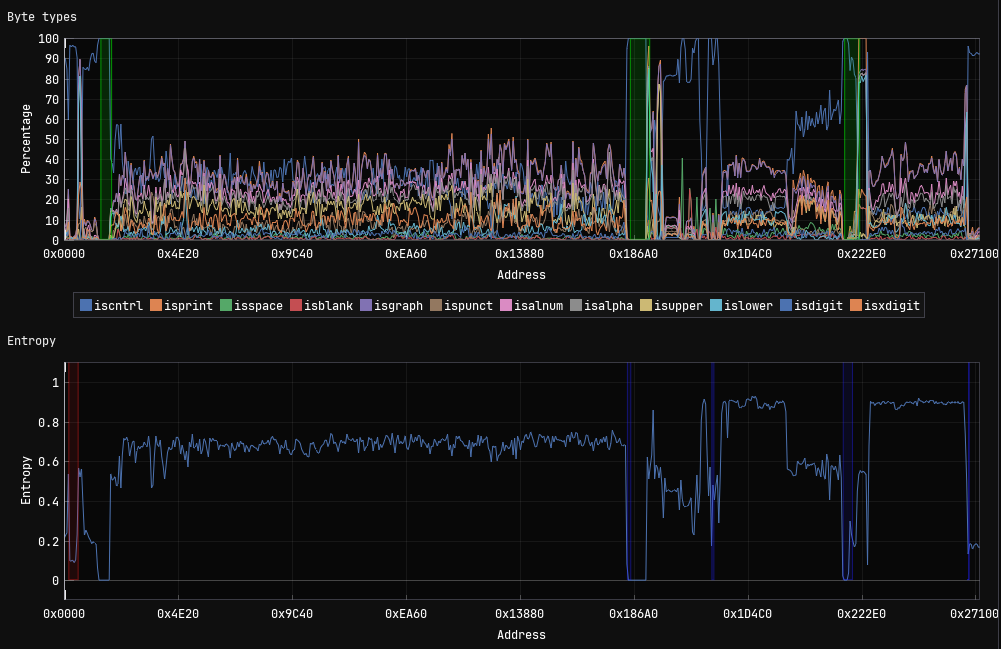Screen dimensions: 1001x649
Task: Click the orange isxdigit legend swatch
Action: tap(856, 306)
